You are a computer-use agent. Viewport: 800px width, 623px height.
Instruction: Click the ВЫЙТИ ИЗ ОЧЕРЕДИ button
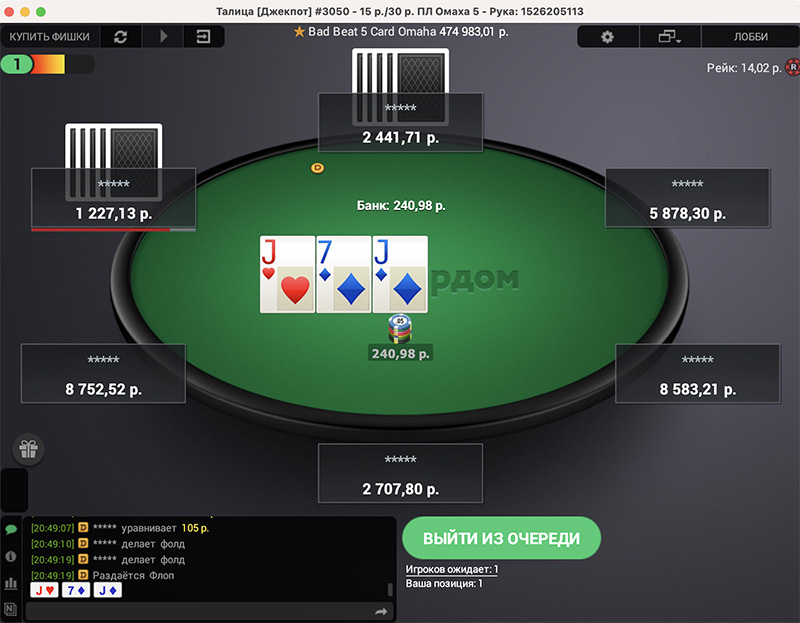[501, 538]
